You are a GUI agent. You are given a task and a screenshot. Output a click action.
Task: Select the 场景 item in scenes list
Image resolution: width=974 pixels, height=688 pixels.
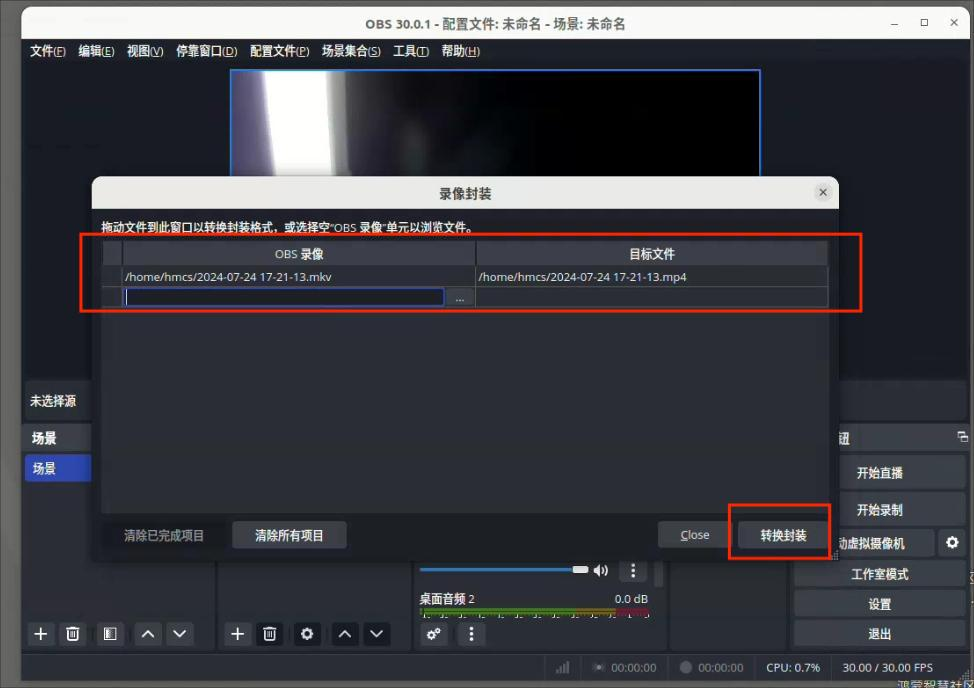58,468
